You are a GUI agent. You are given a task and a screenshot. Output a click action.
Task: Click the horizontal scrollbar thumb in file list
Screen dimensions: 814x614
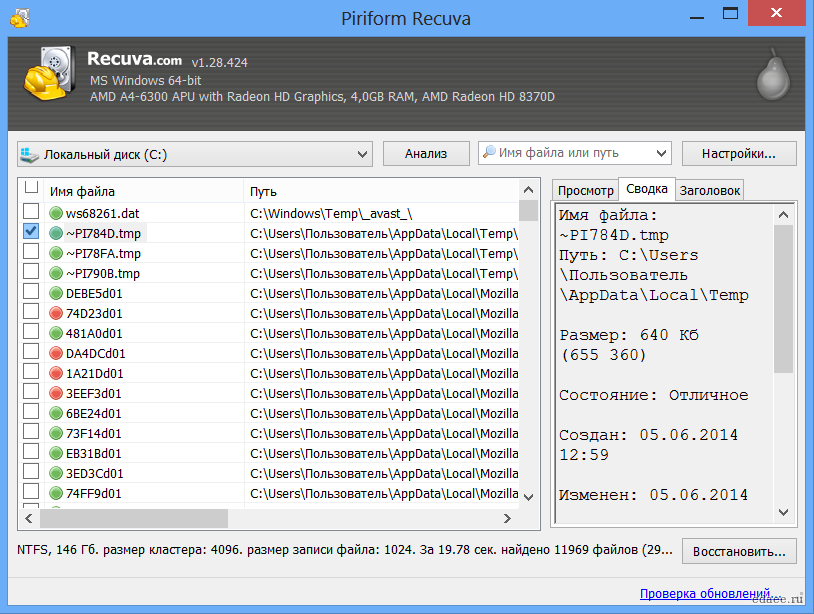(134, 519)
